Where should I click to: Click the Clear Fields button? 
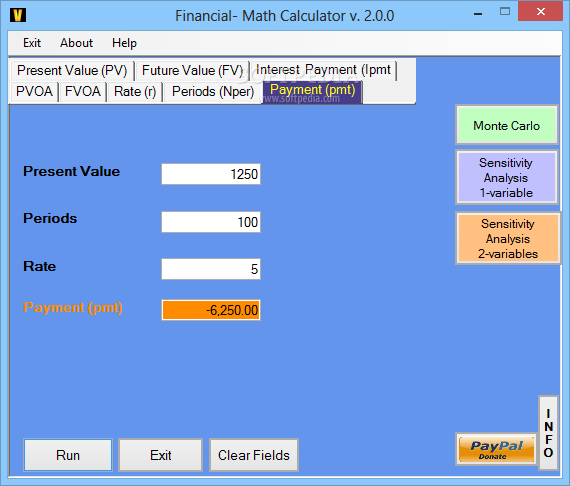click(x=254, y=455)
